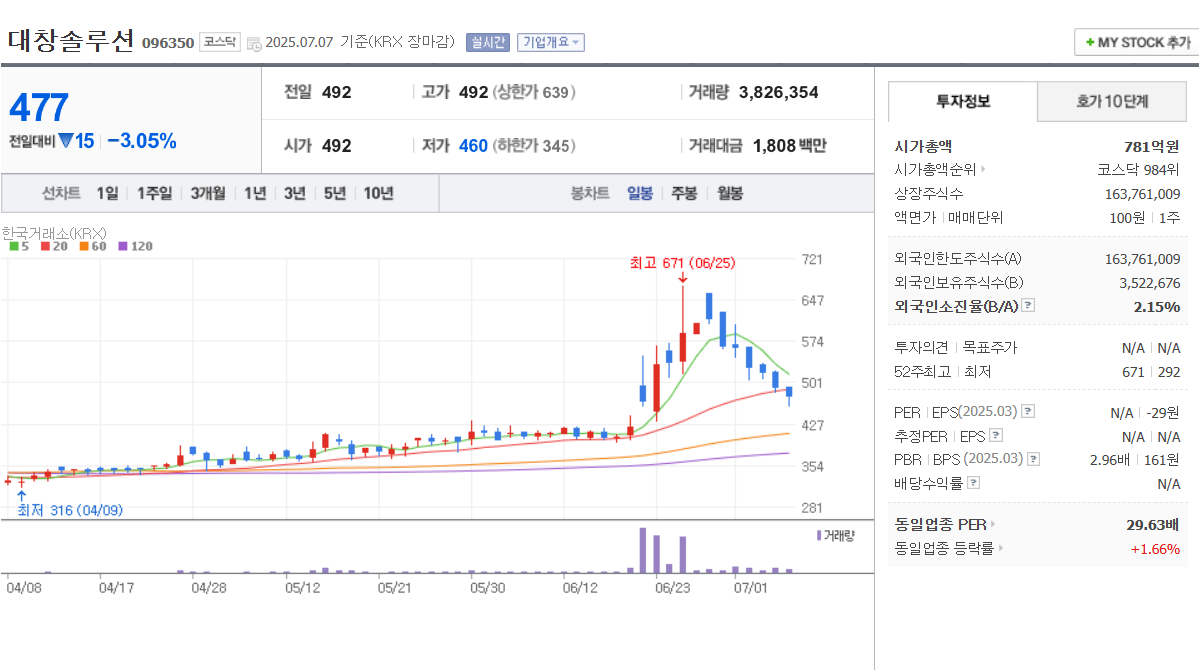The width and height of the screenshot is (1199, 670).
Task: Click the help icon next to 추정PER EPS
Action: [x=996, y=435]
